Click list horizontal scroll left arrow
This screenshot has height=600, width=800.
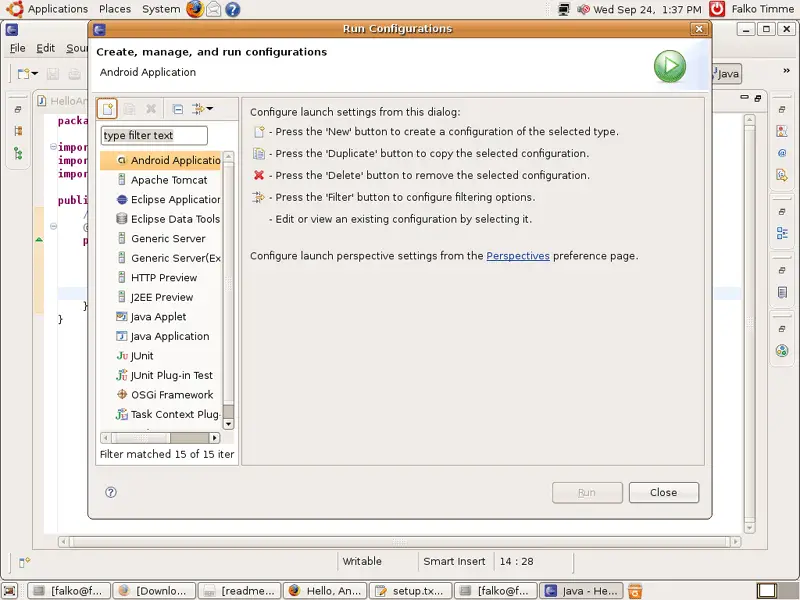click(x=106, y=438)
